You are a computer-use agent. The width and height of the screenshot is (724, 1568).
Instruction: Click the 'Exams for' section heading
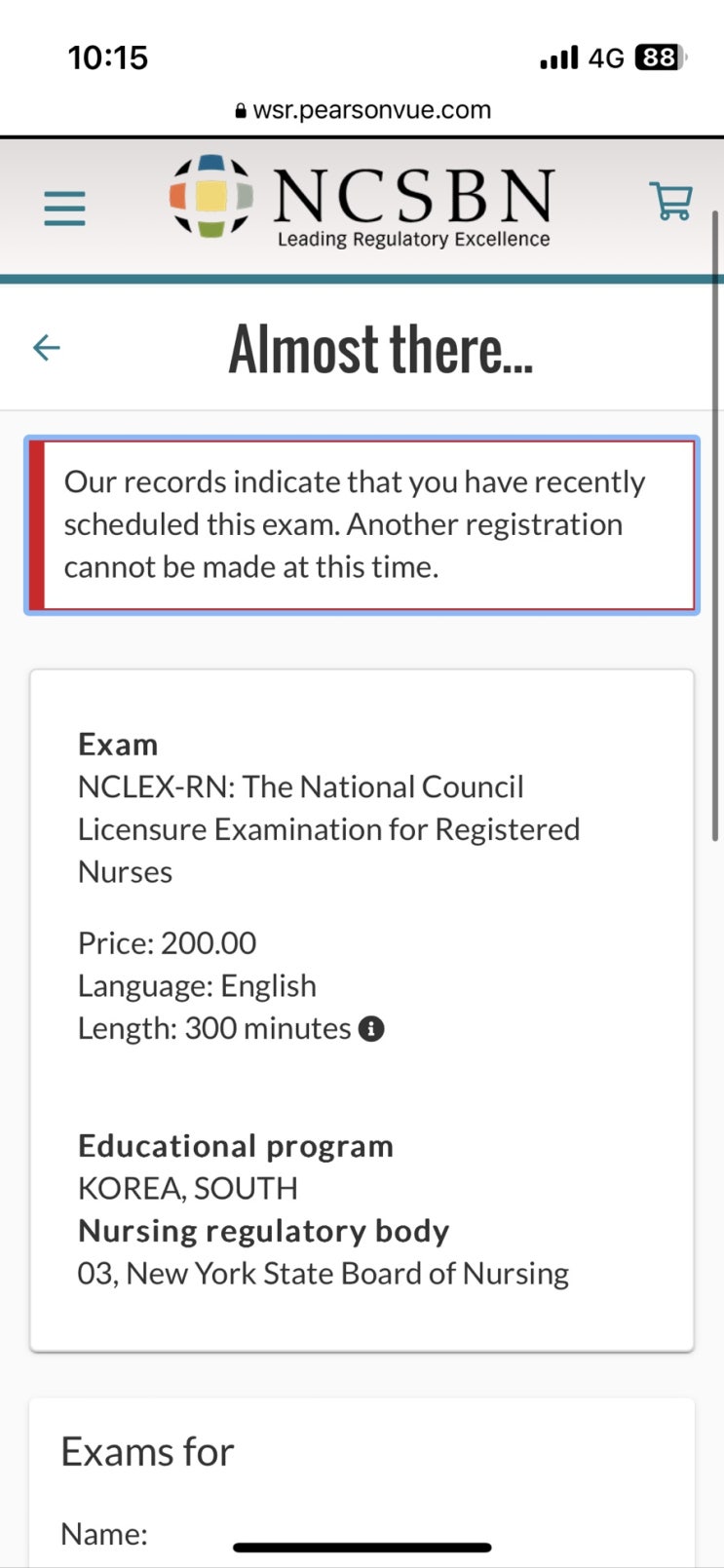point(147,1451)
